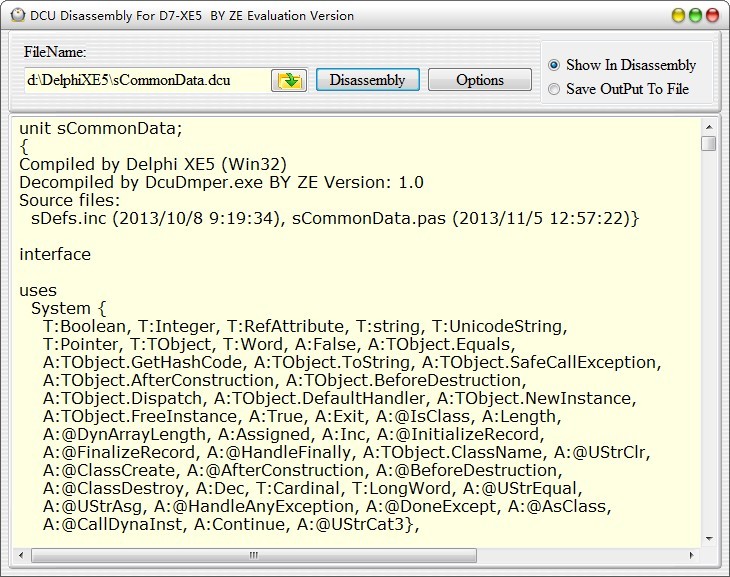Click the horizontal scrollbar left arrow
The width and height of the screenshot is (730, 577).
19,555
